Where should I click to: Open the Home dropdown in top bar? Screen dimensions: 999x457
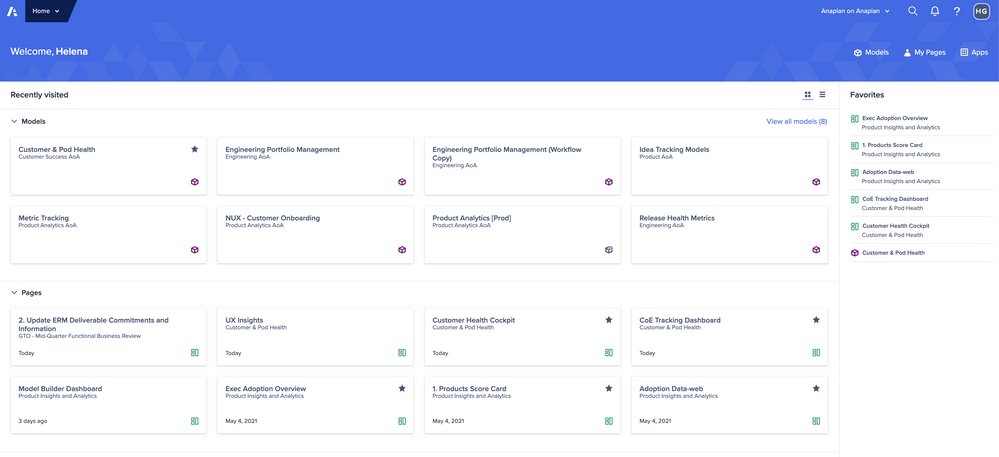click(x=47, y=11)
